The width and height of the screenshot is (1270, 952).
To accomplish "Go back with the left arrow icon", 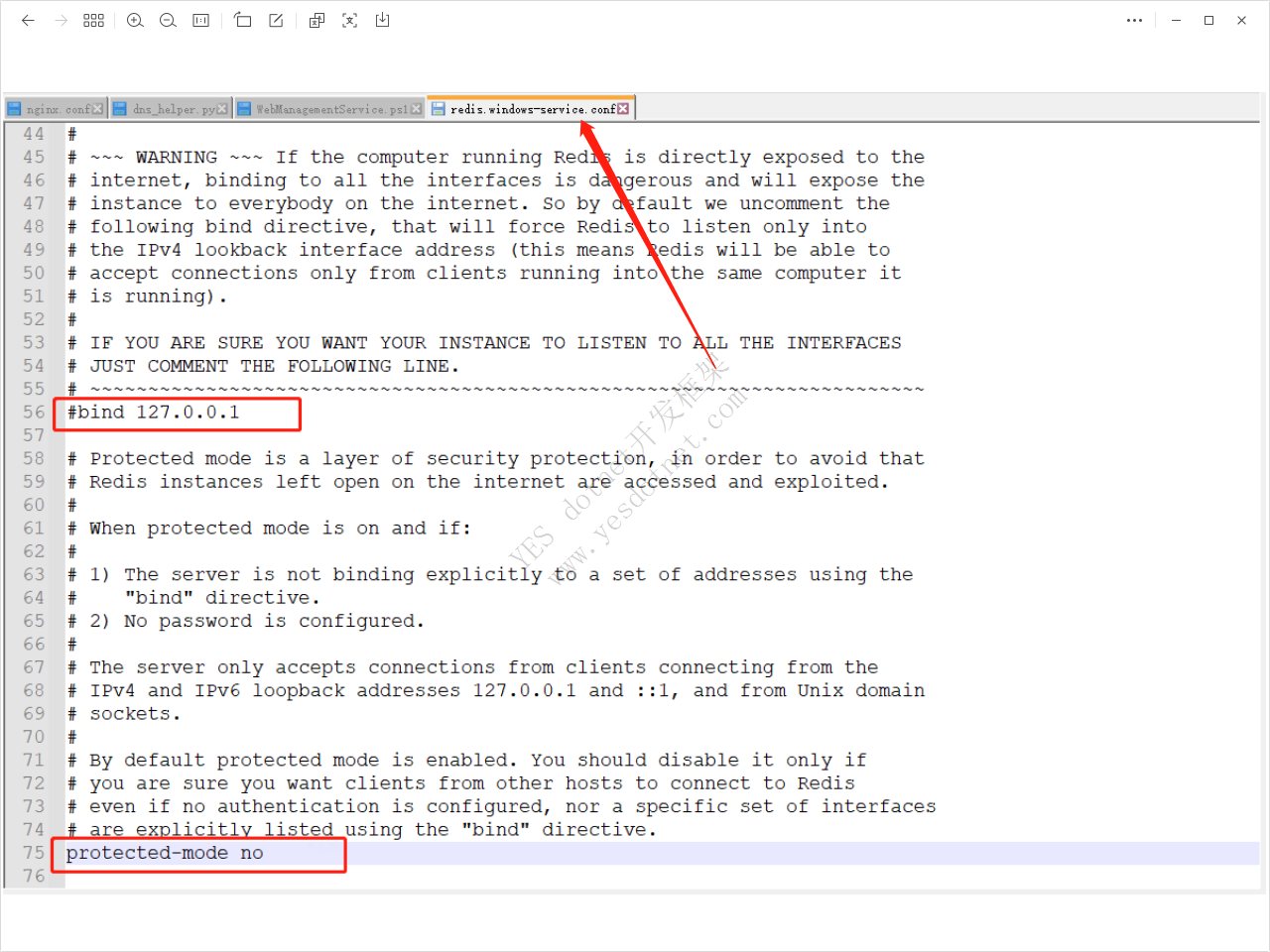I will (28, 20).
